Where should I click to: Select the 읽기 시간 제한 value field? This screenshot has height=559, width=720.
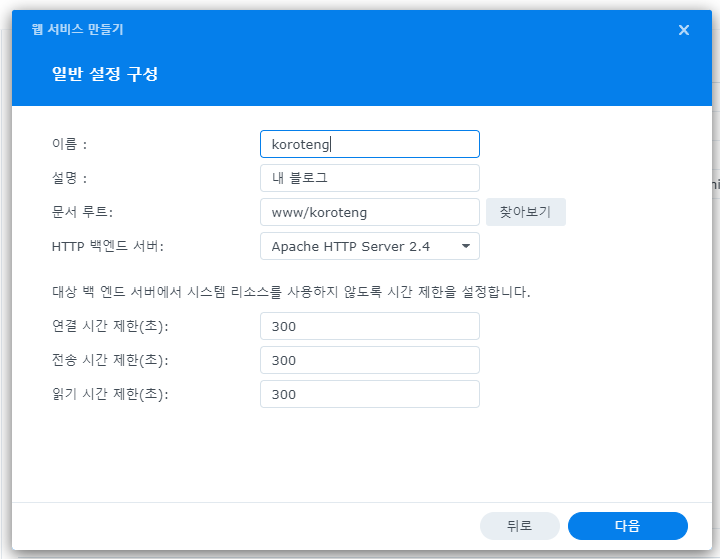click(x=370, y=394)
